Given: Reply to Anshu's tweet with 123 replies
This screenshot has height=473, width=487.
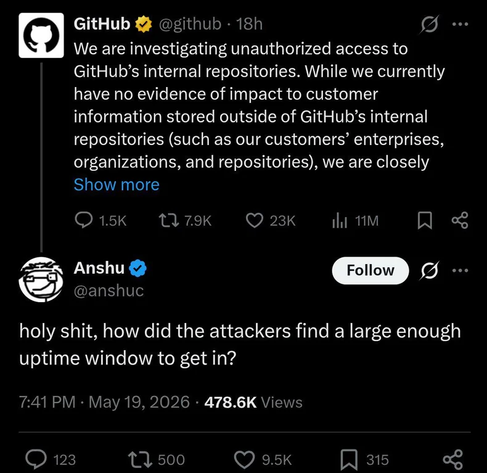Looking at the screenshot, I should [x=51, y=460].
